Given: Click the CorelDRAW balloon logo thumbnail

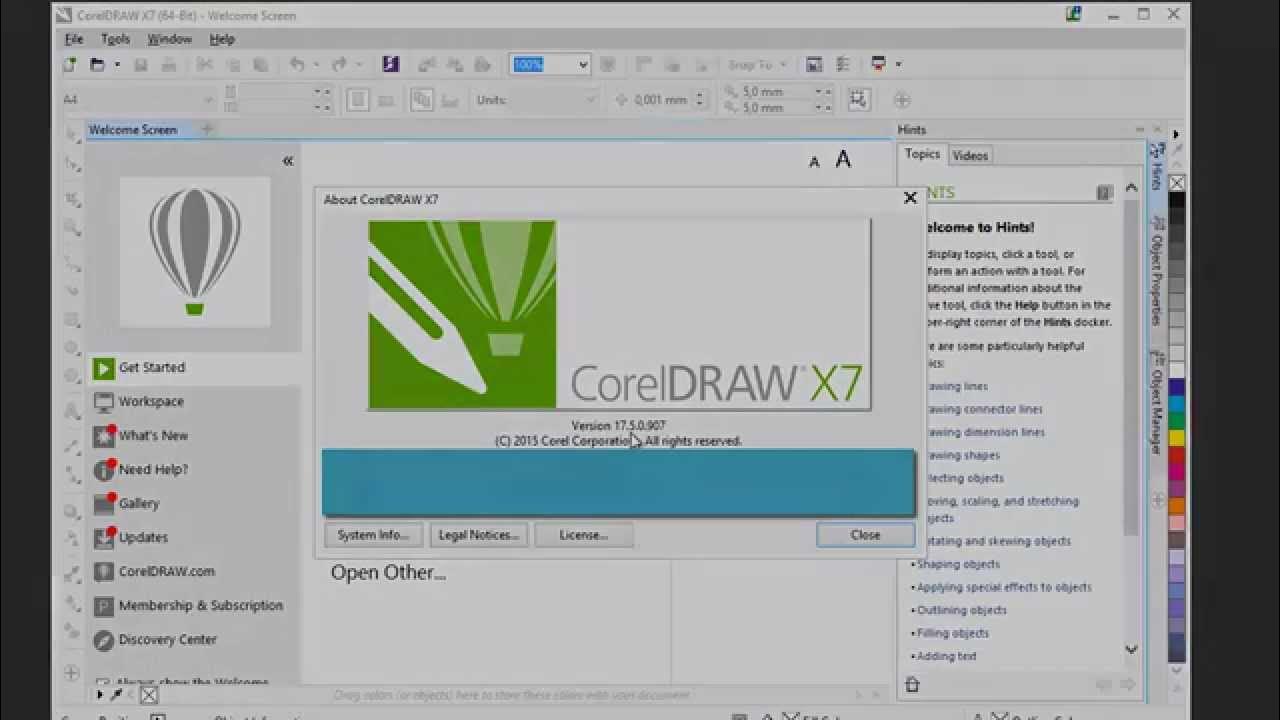Looking at the screenshot, I should (195, 252).
